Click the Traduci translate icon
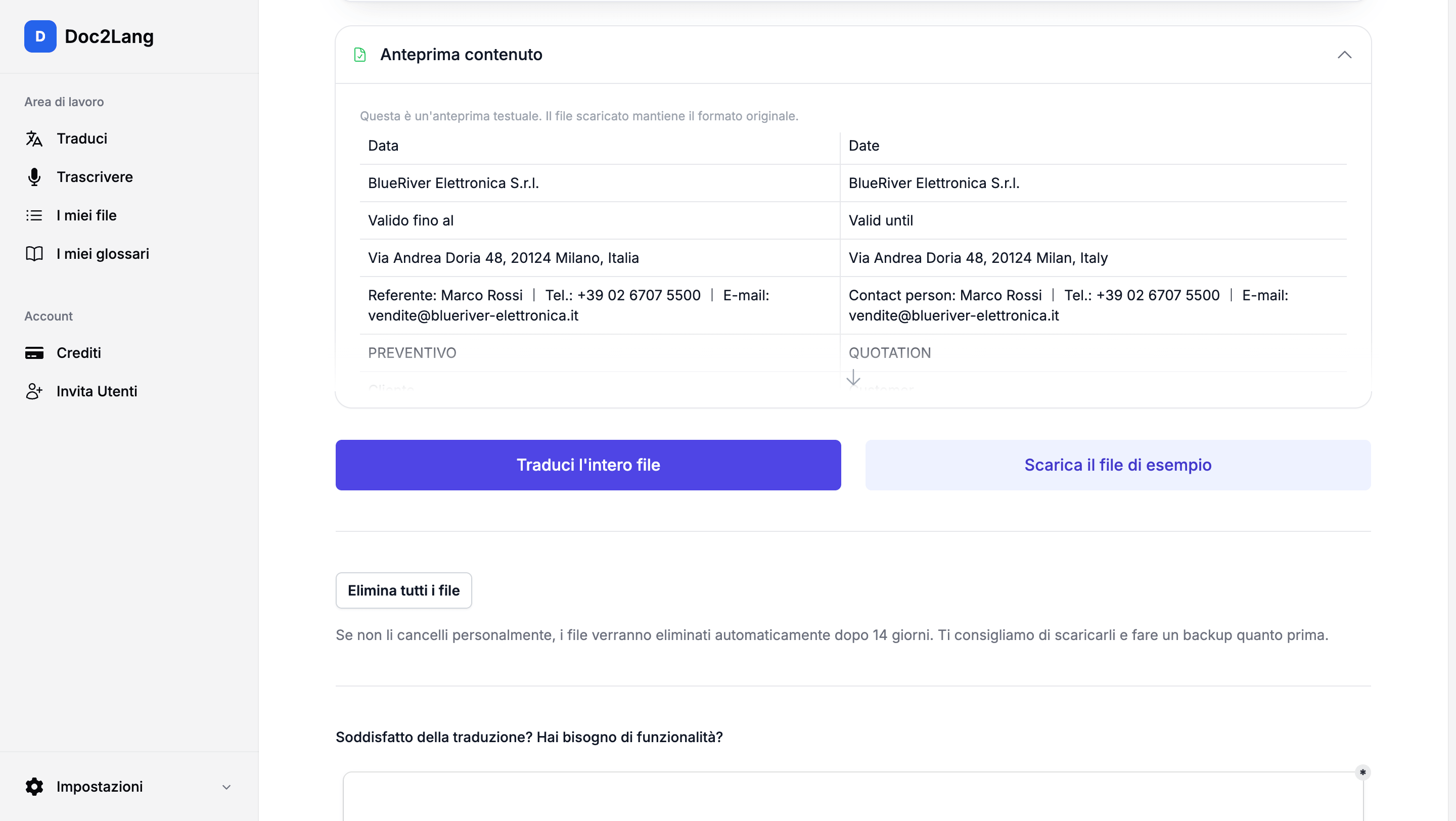The height and width of the screenshot is (821, 1456). point(34,139)
